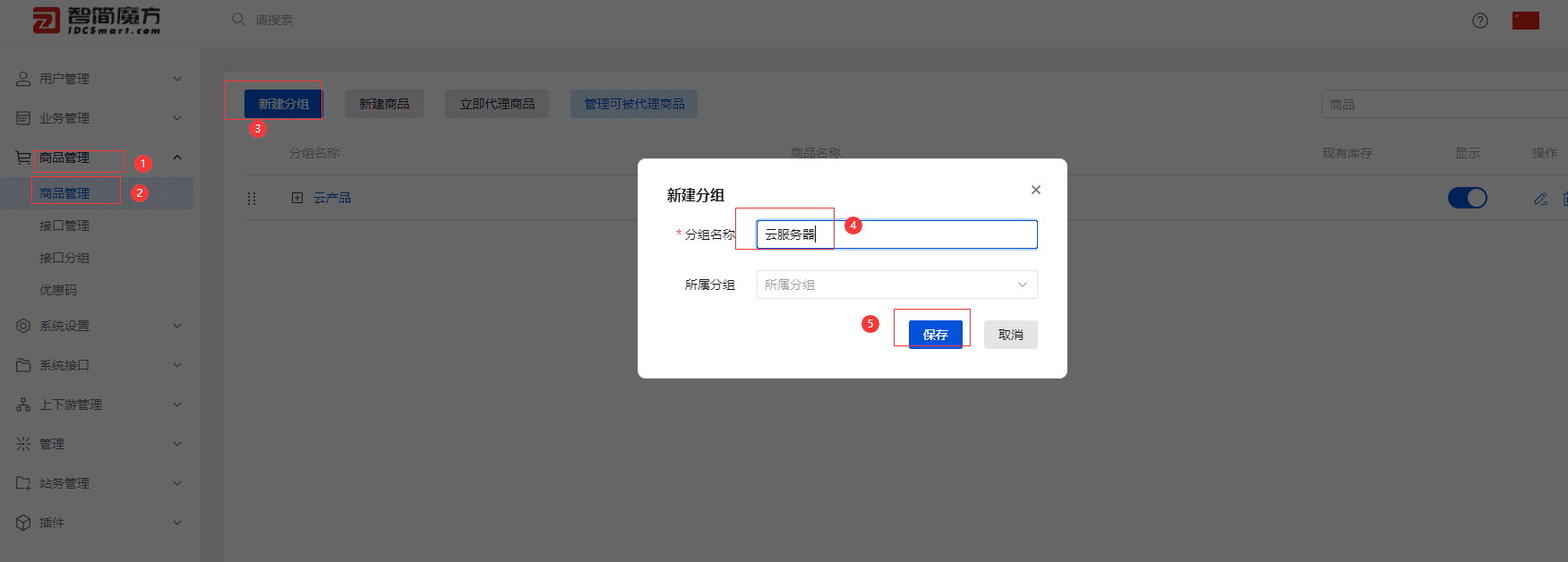Image resolution: width=1568 pixels, height=562 pixels.
Task: Open the 所属分组 dropdown
Action: pyautogui.click(x=897, y=285)
